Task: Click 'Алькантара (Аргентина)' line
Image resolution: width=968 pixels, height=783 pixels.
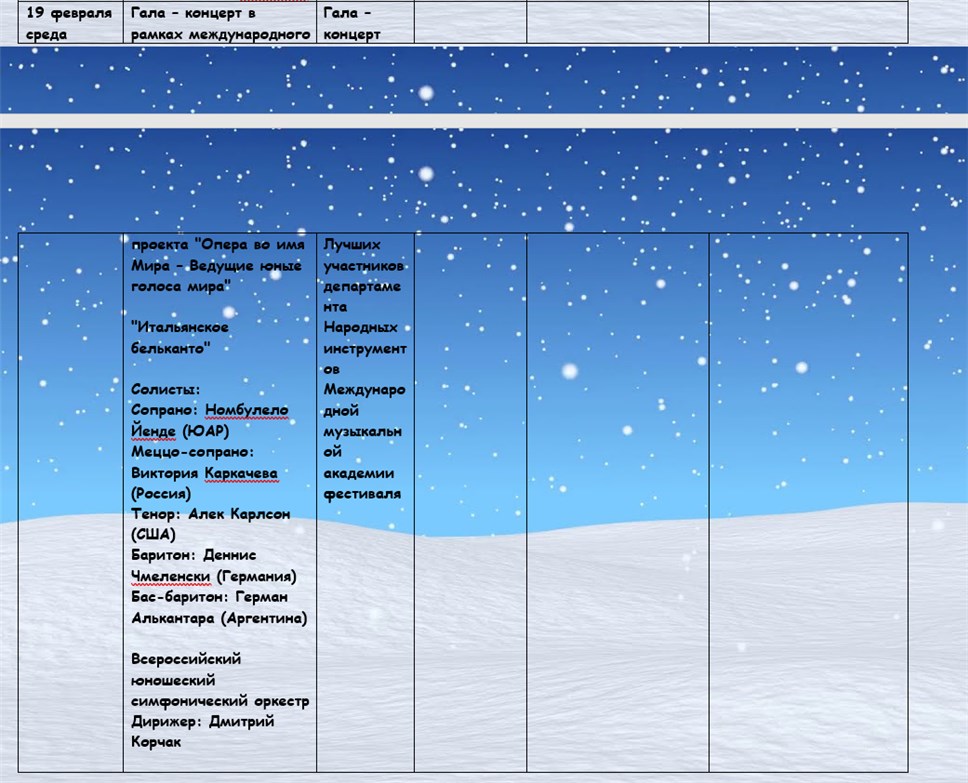Action: [x=219, y=618]
